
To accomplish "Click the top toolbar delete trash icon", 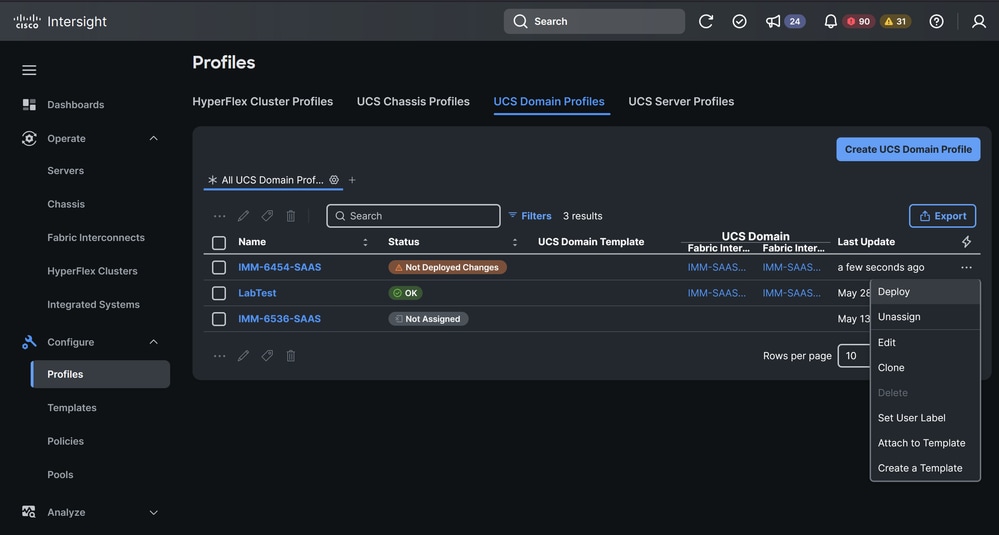I will point(291,216).
